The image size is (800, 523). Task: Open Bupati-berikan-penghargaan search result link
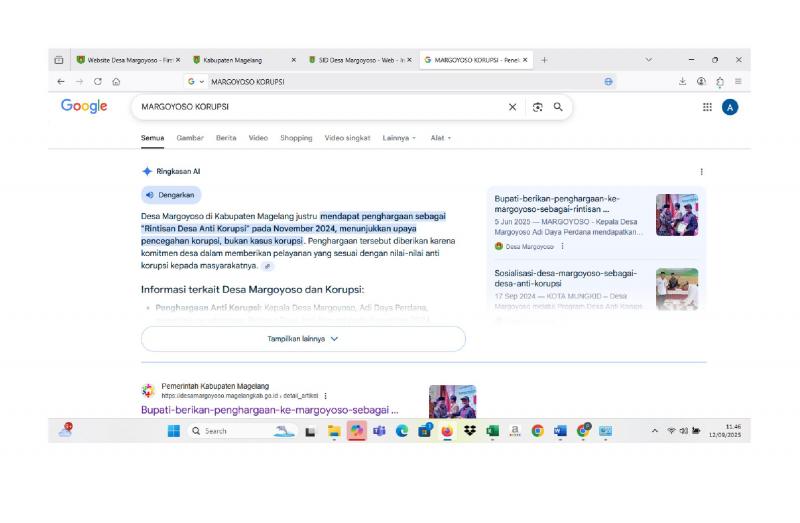(269, 410)
